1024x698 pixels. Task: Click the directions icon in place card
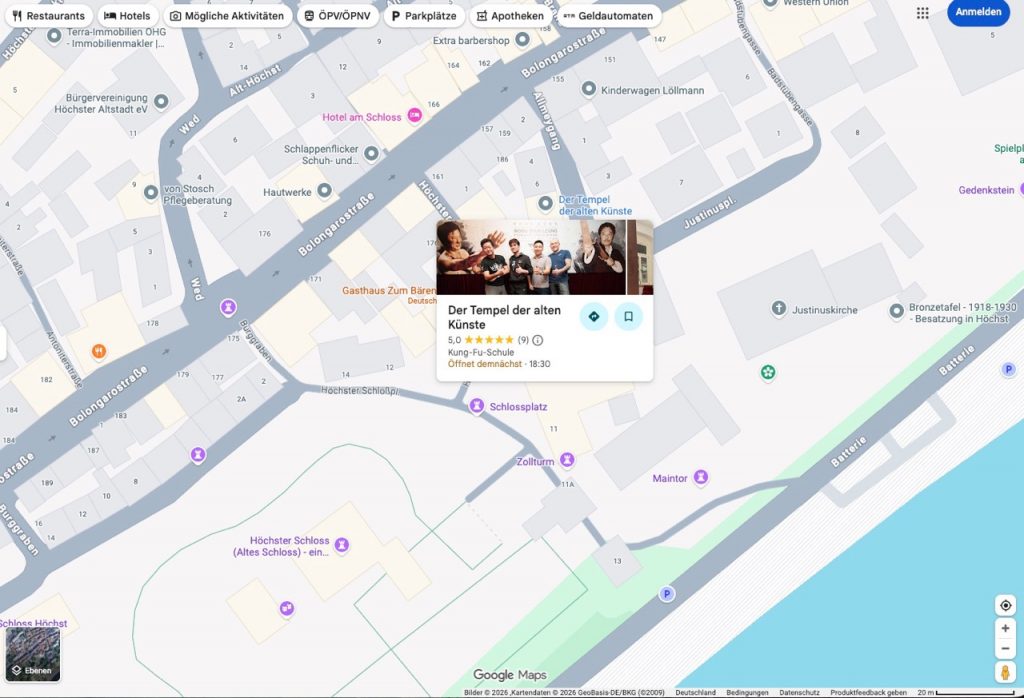pos(594,316)
